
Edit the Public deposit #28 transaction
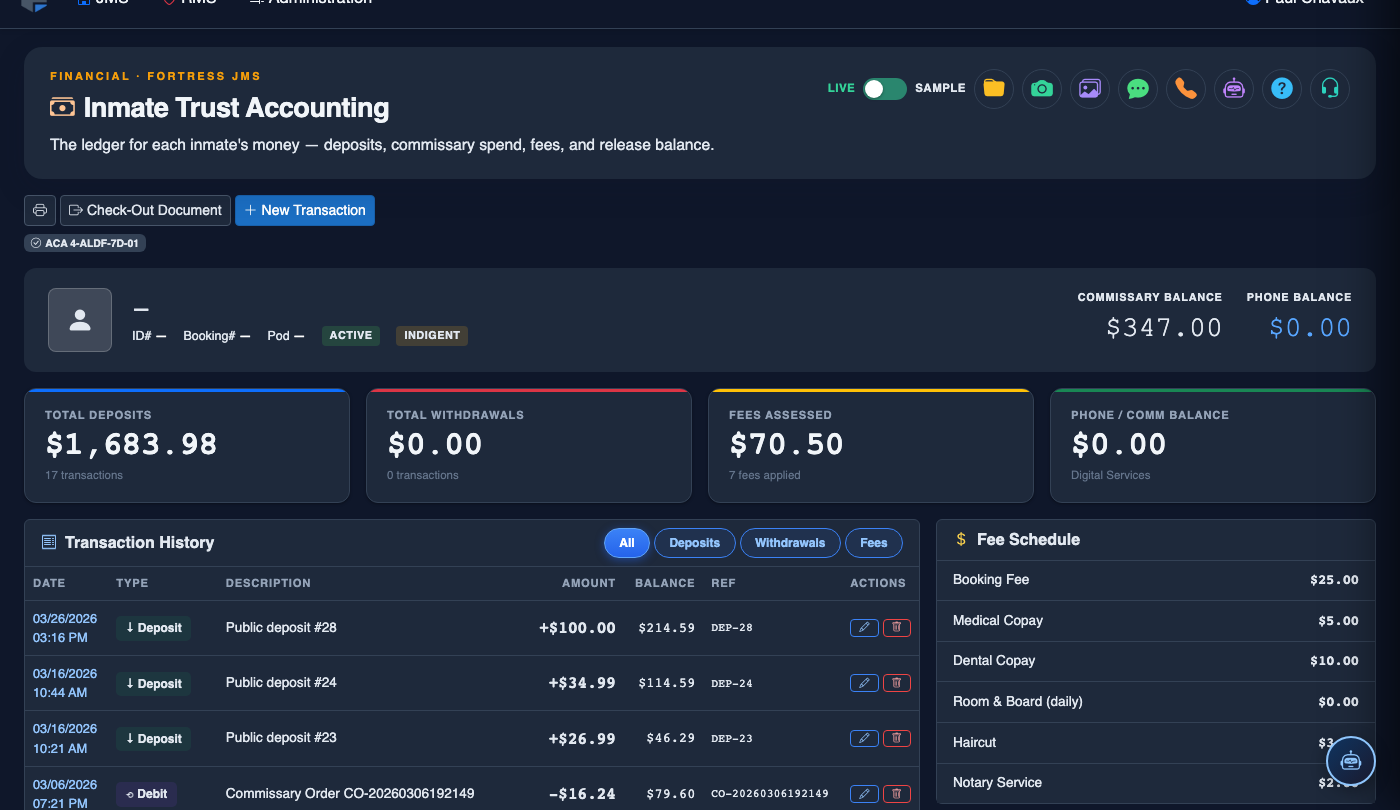pos(864,628)
